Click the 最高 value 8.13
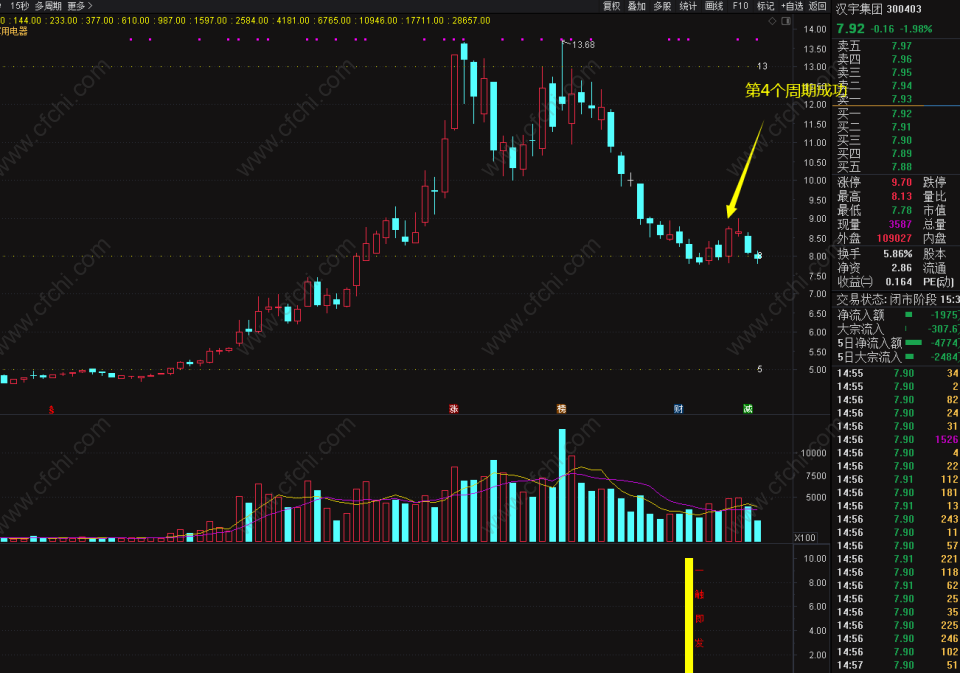 pos(901,197)
